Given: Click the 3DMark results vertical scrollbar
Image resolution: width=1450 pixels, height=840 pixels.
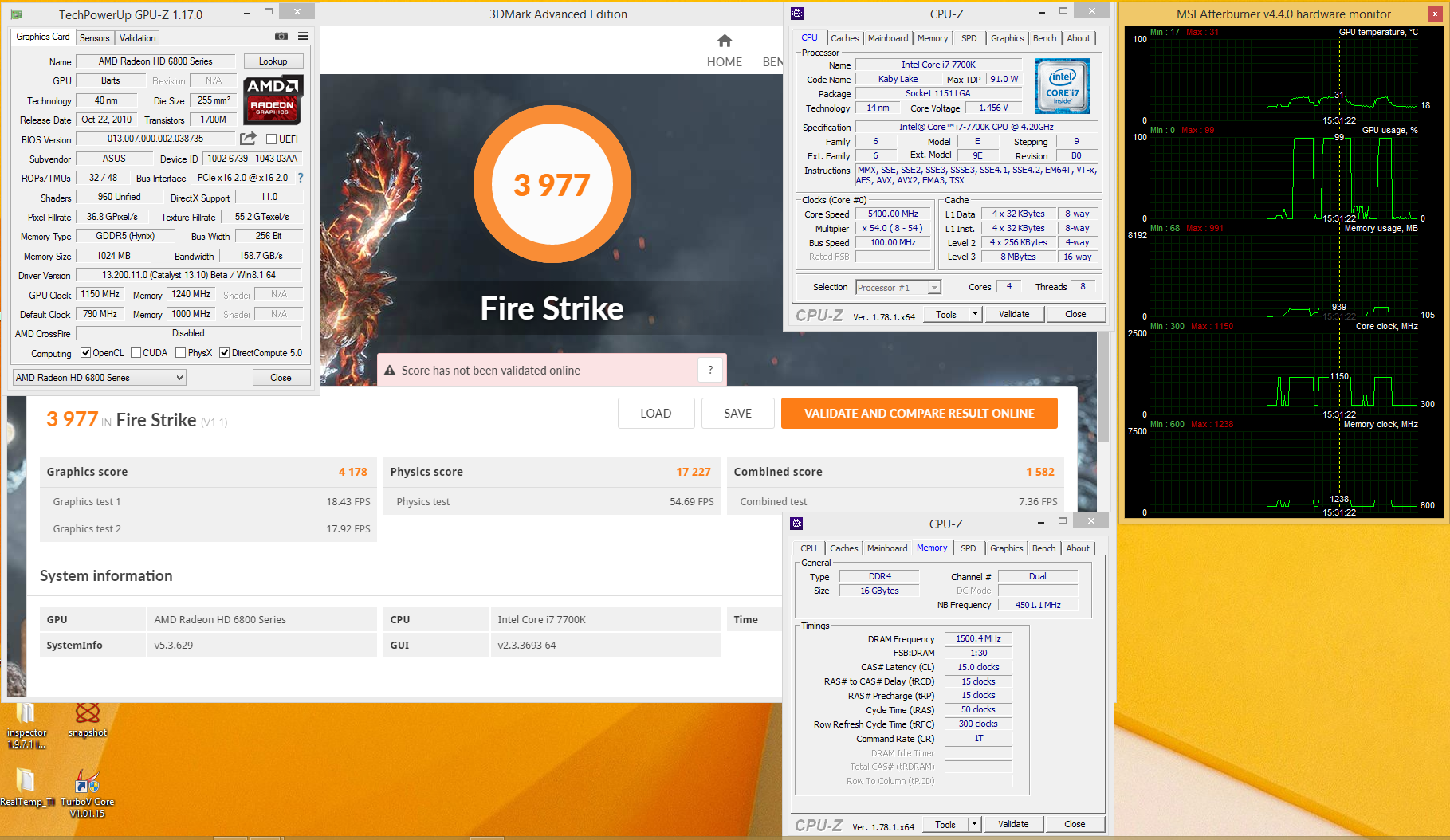Looking at the screenshot, I should (1104, 387).
